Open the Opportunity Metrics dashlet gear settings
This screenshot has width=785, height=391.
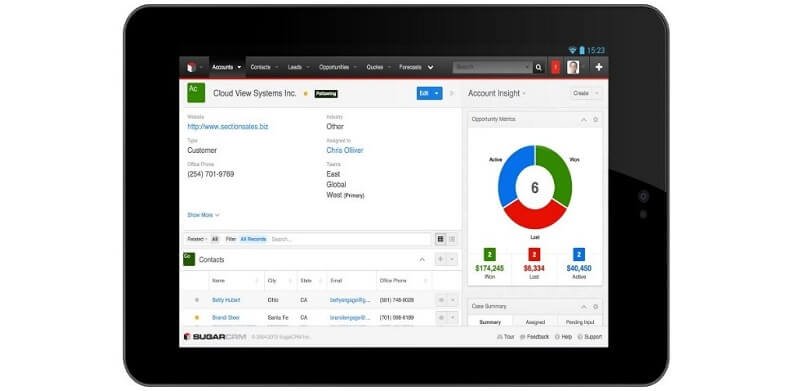pos(596,120)
